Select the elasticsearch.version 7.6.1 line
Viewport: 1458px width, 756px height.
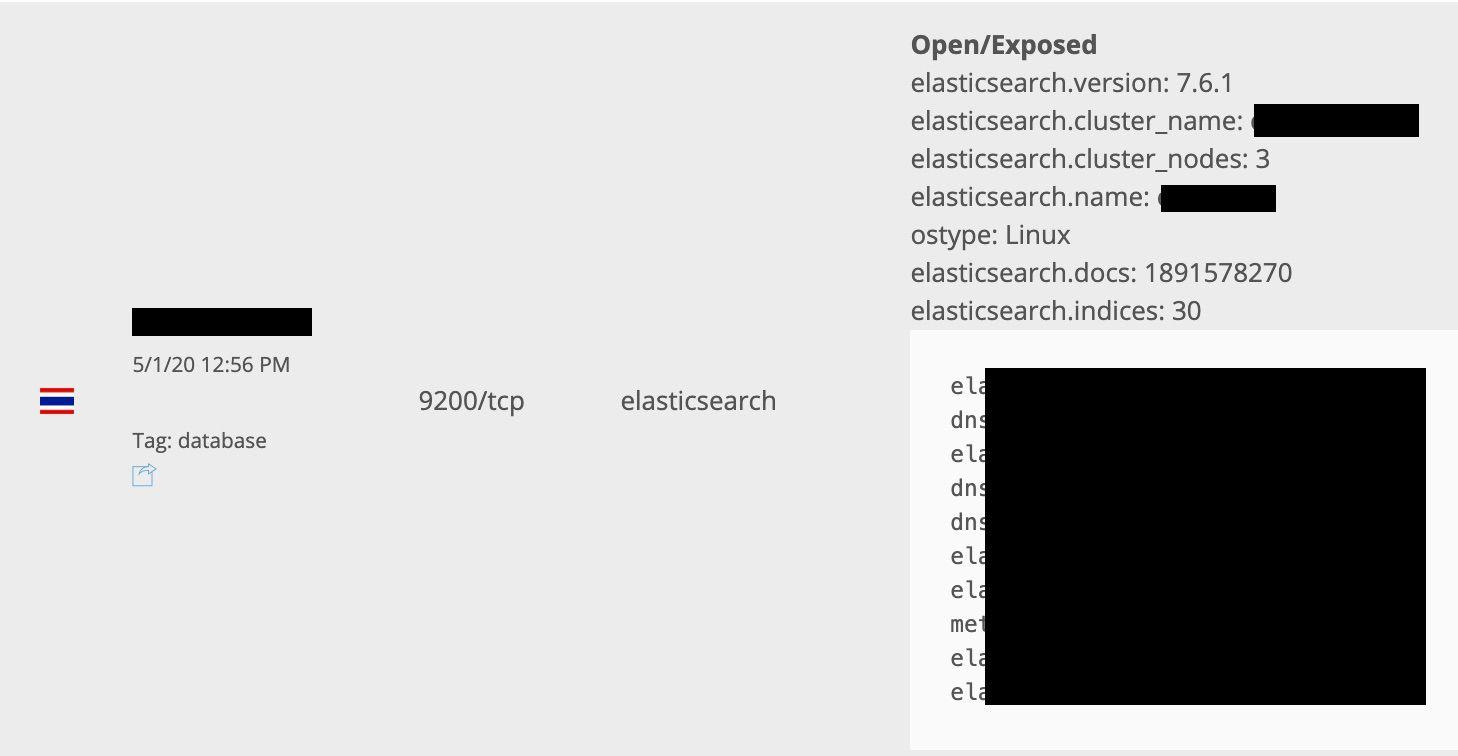pyautogui.click(x=1071, y=83)
